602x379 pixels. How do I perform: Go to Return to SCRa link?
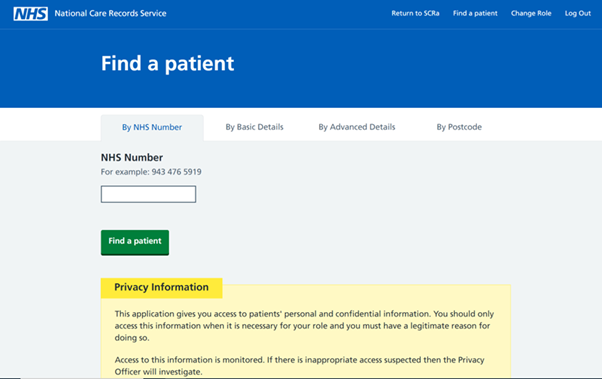[x=415, y=13]
